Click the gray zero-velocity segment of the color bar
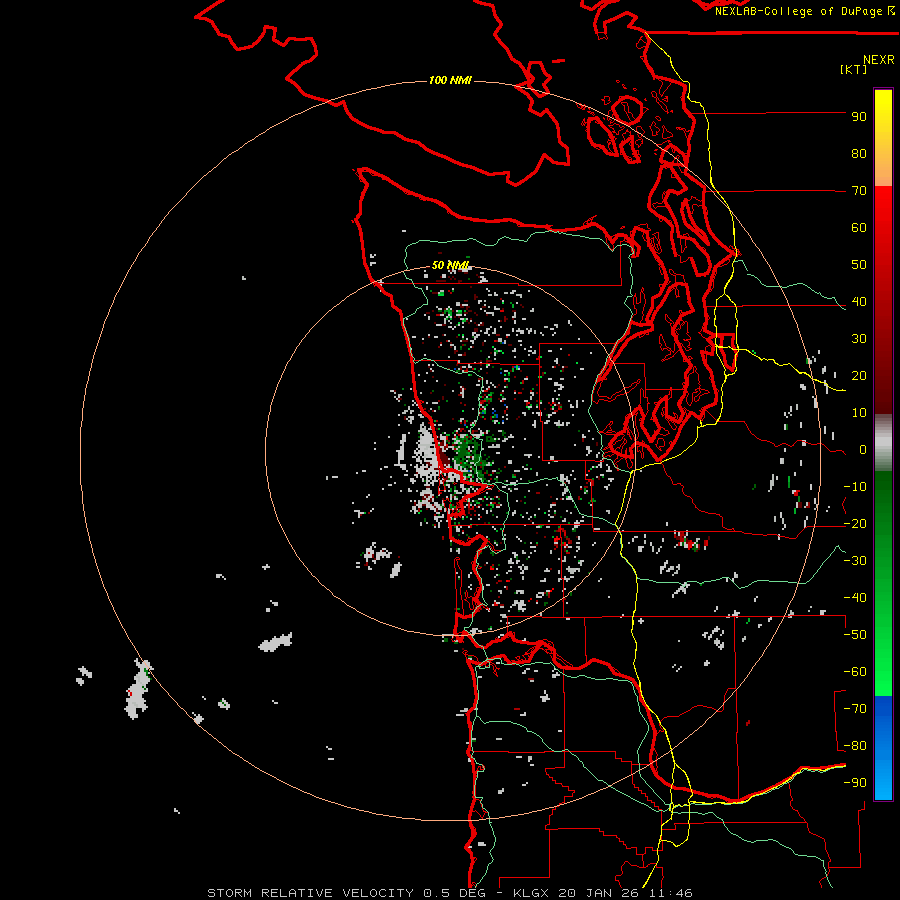Viewport: 900px width, 900px height. (x=883, y=443)
